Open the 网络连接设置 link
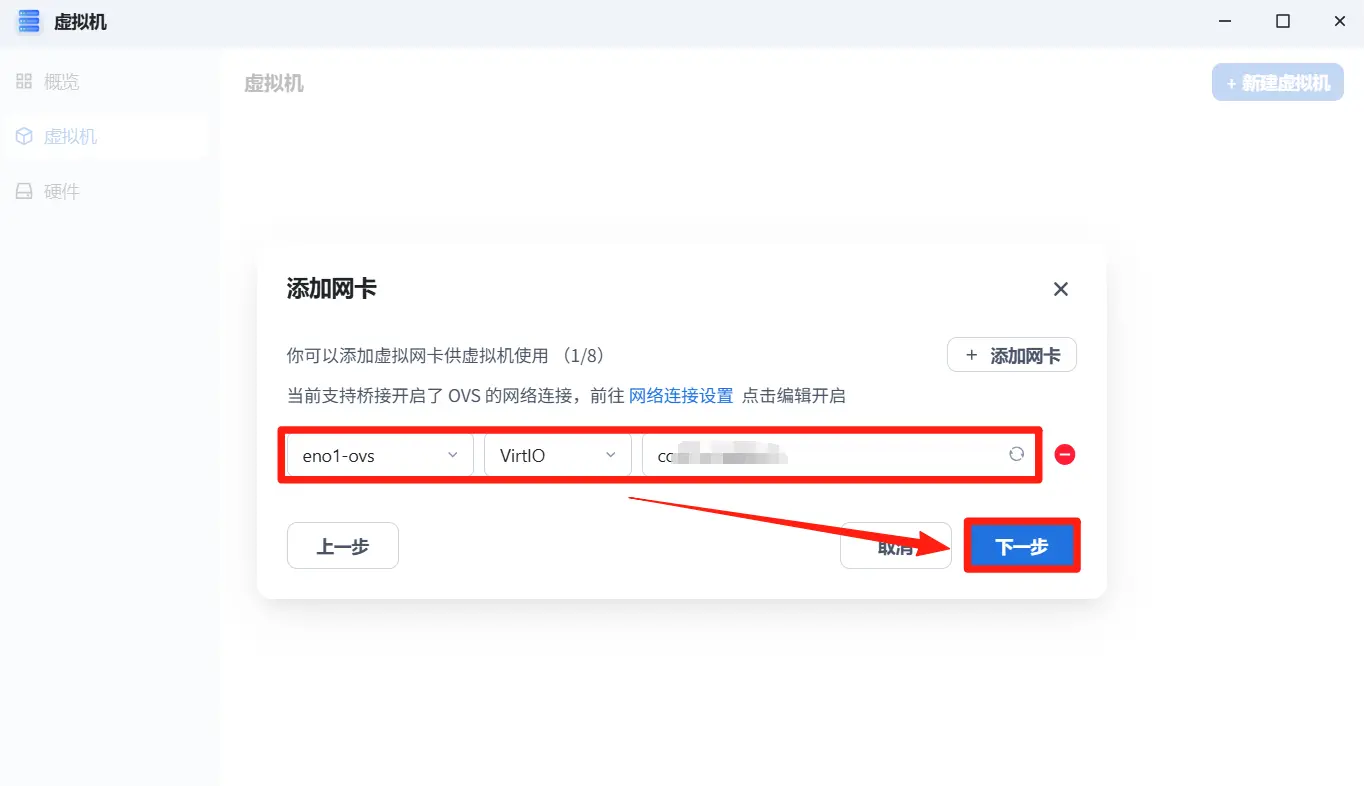Screen dimensions: 1364x786 point(681,396)
